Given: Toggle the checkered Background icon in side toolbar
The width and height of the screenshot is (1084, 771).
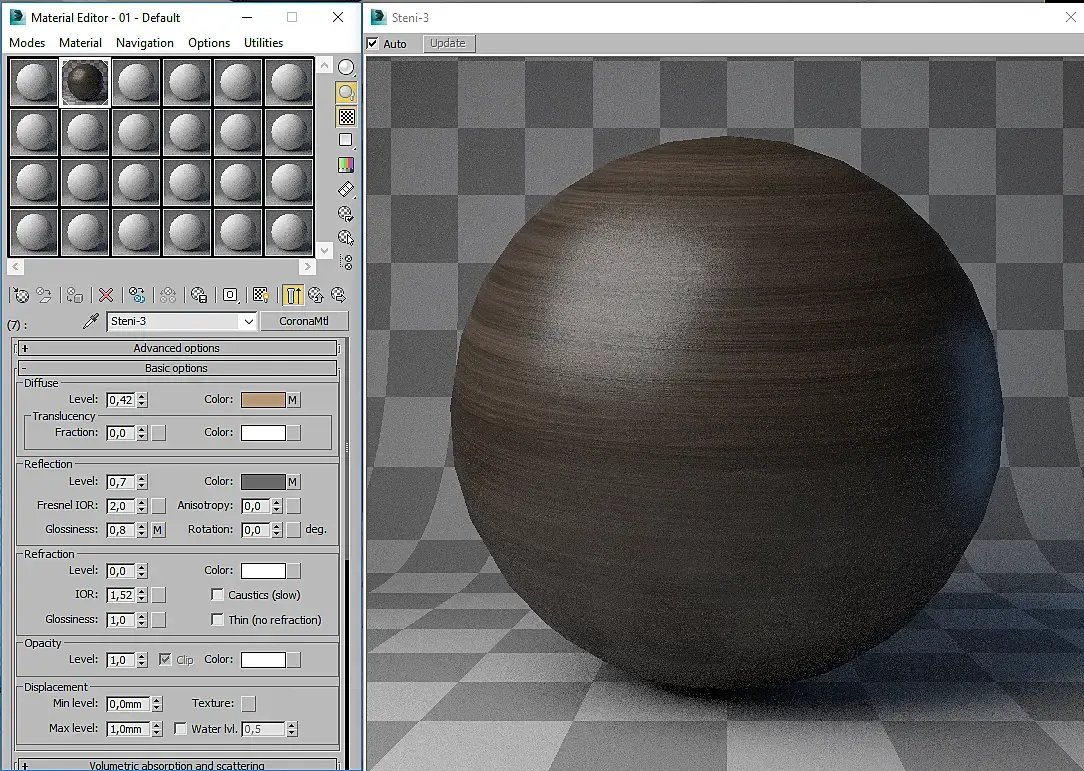Looking at the screenshot, I should [346, 117].
